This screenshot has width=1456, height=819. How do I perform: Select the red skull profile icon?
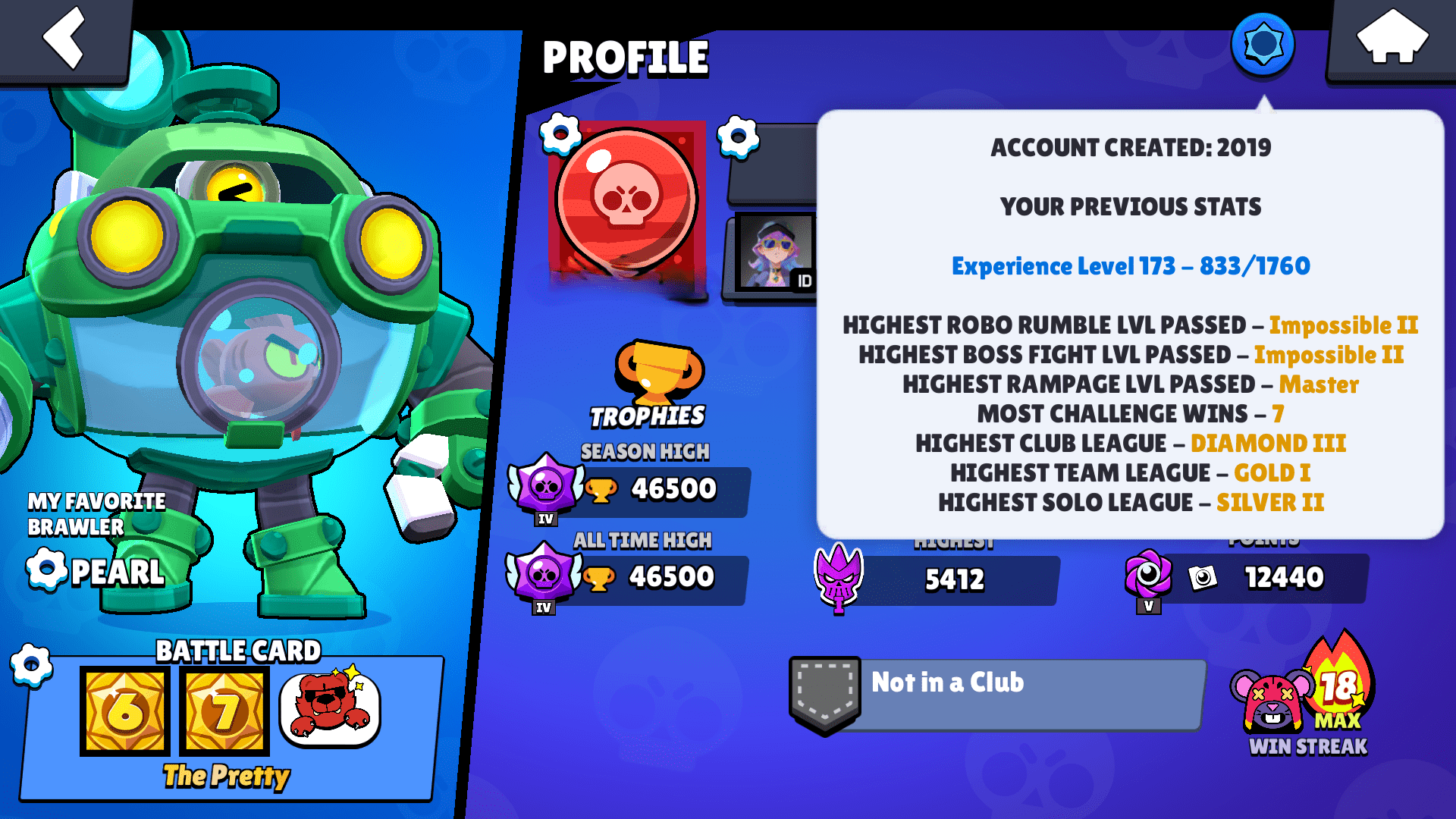(626, 200)
